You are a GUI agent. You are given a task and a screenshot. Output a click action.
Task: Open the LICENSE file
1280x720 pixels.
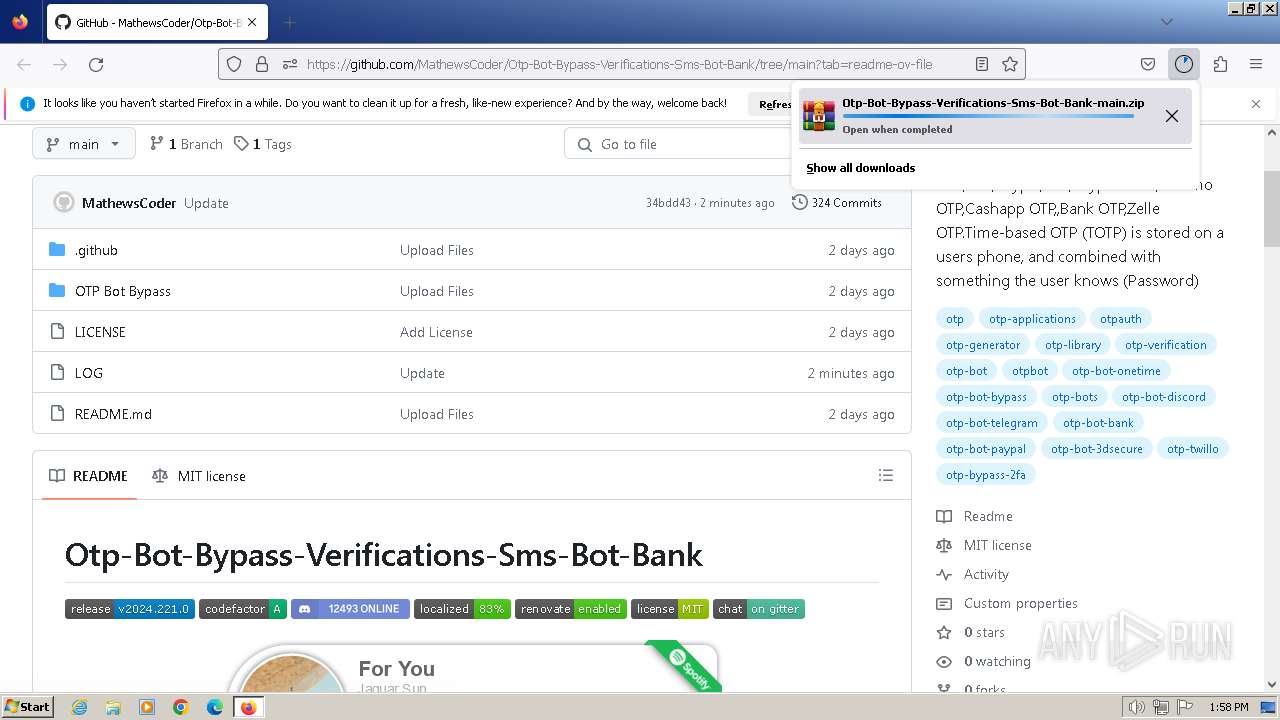[x=100, y=332]
